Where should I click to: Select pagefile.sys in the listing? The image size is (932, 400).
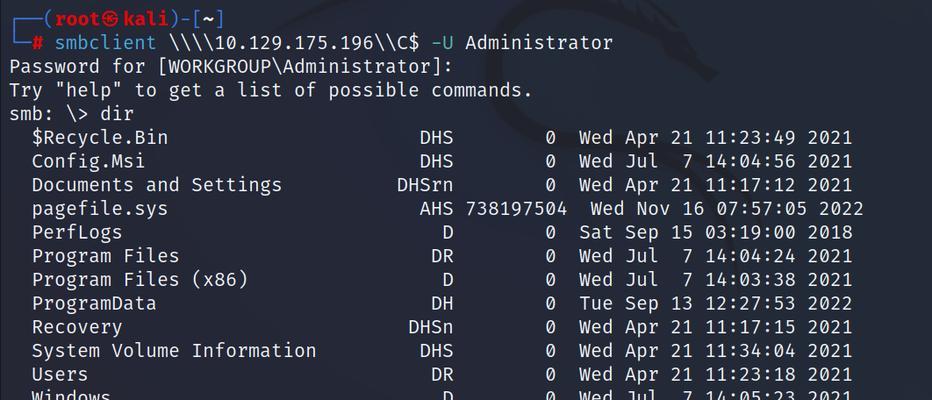click(100, 209)
